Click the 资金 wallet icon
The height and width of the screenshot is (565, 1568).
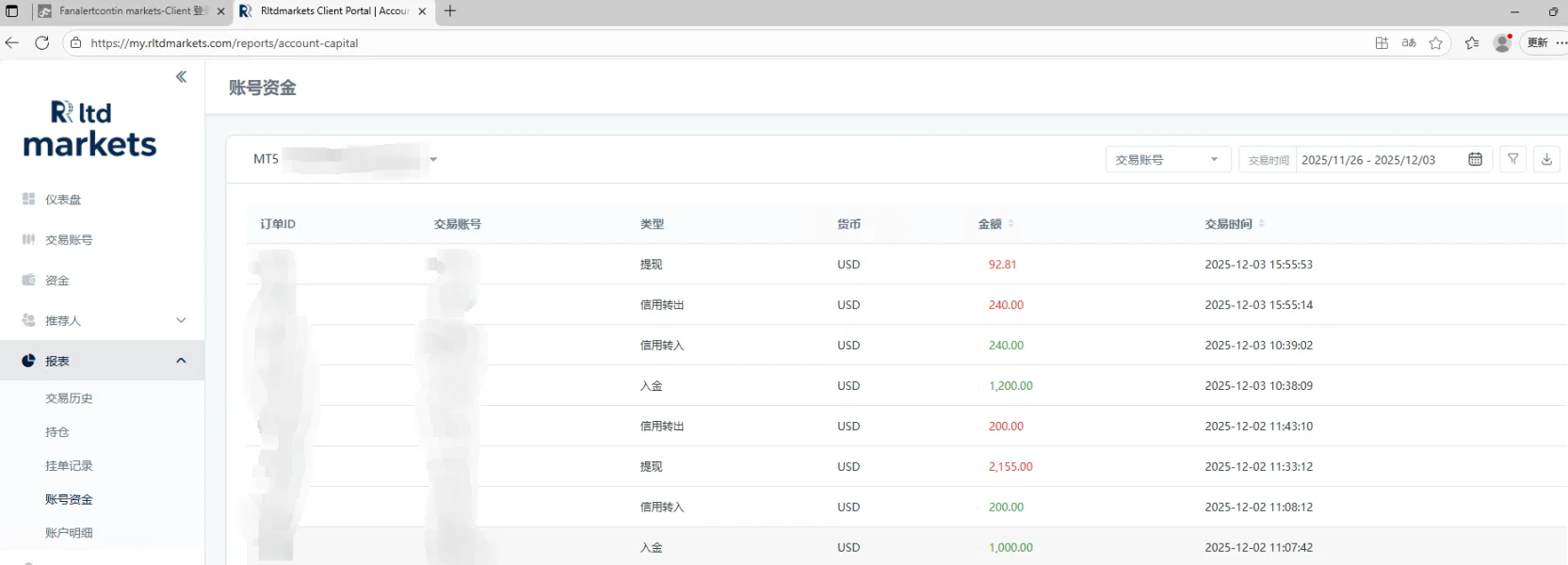coord(28,281)
